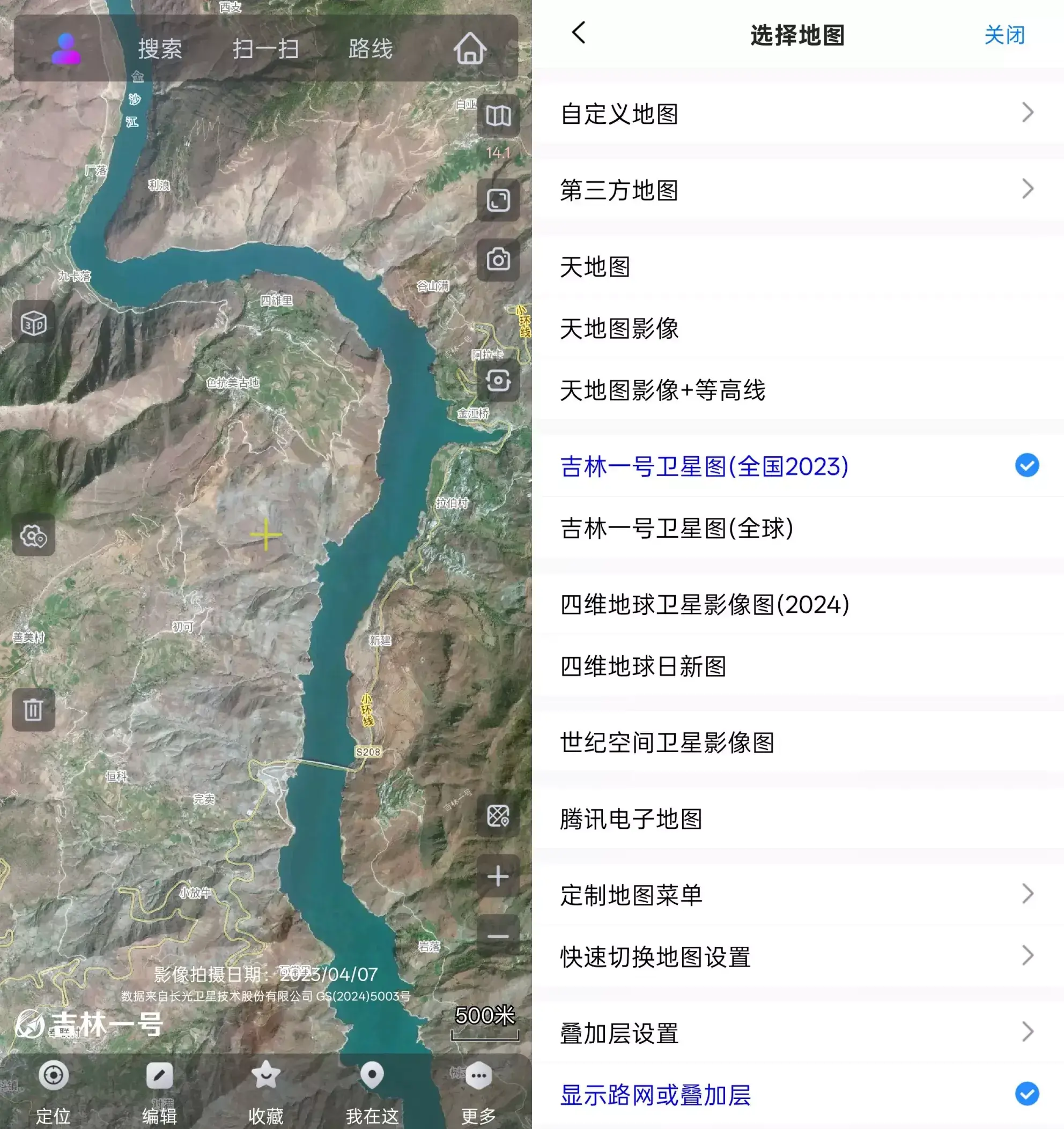Open the user profile avatar
The image size is (1064, 1129).
66,48
